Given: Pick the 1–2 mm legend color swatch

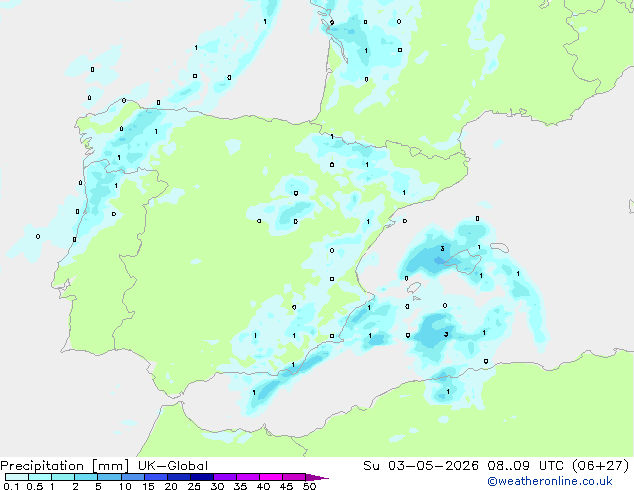Looking at the screenshot, I should [63, 477].
